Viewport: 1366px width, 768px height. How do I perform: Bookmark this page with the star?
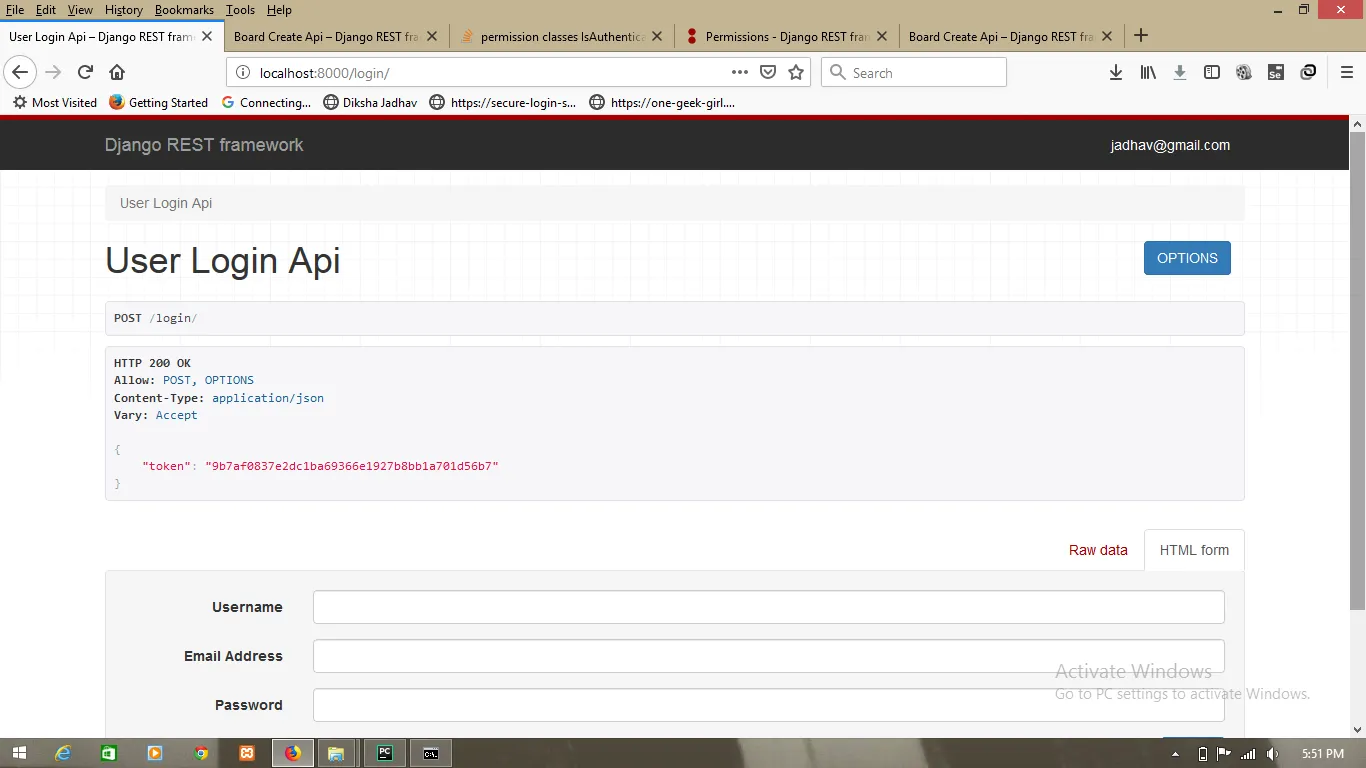point(796,72)
